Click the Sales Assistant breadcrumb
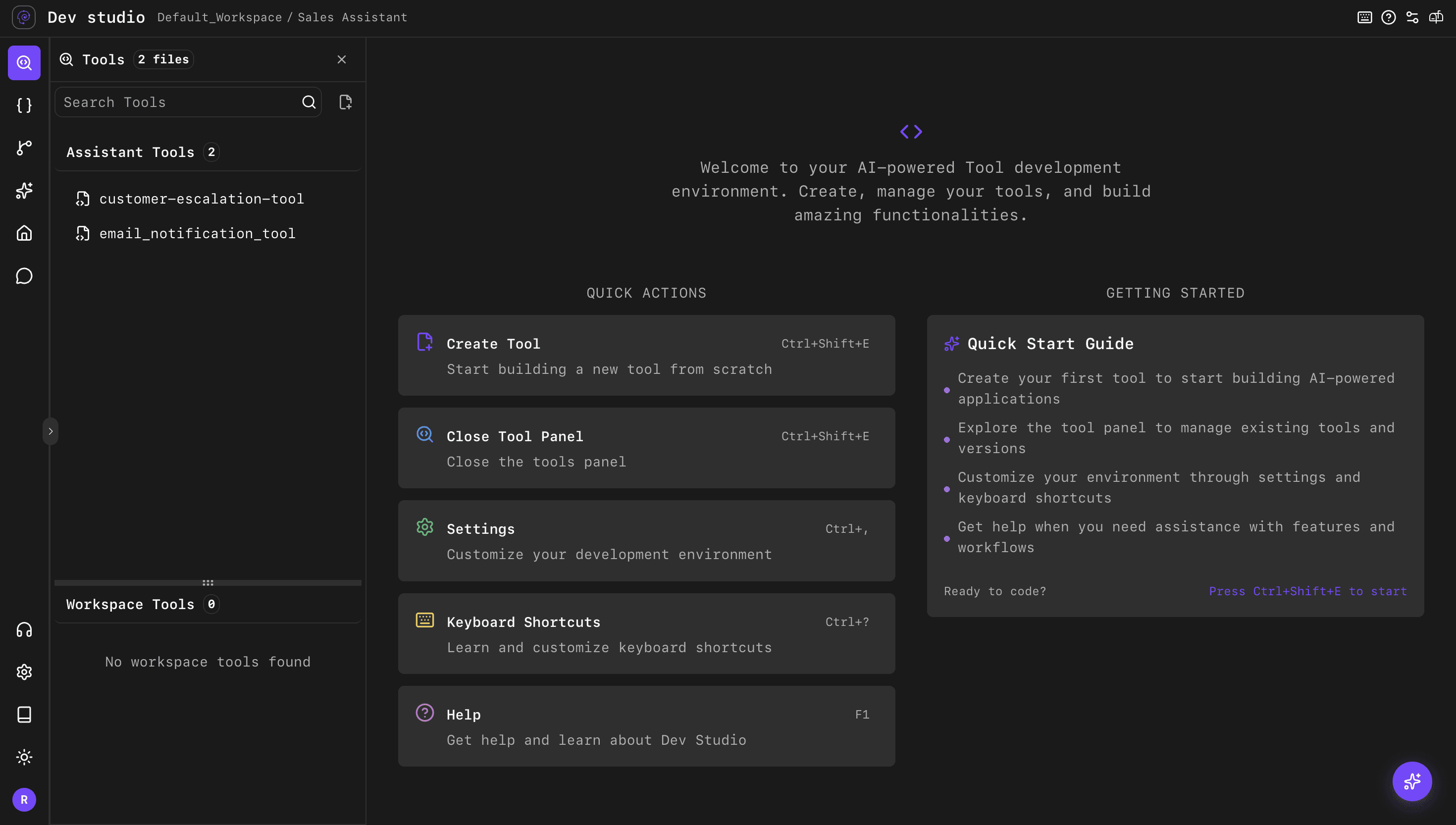Viewport: 1456px width, 825px height. (x=353, y=17)
